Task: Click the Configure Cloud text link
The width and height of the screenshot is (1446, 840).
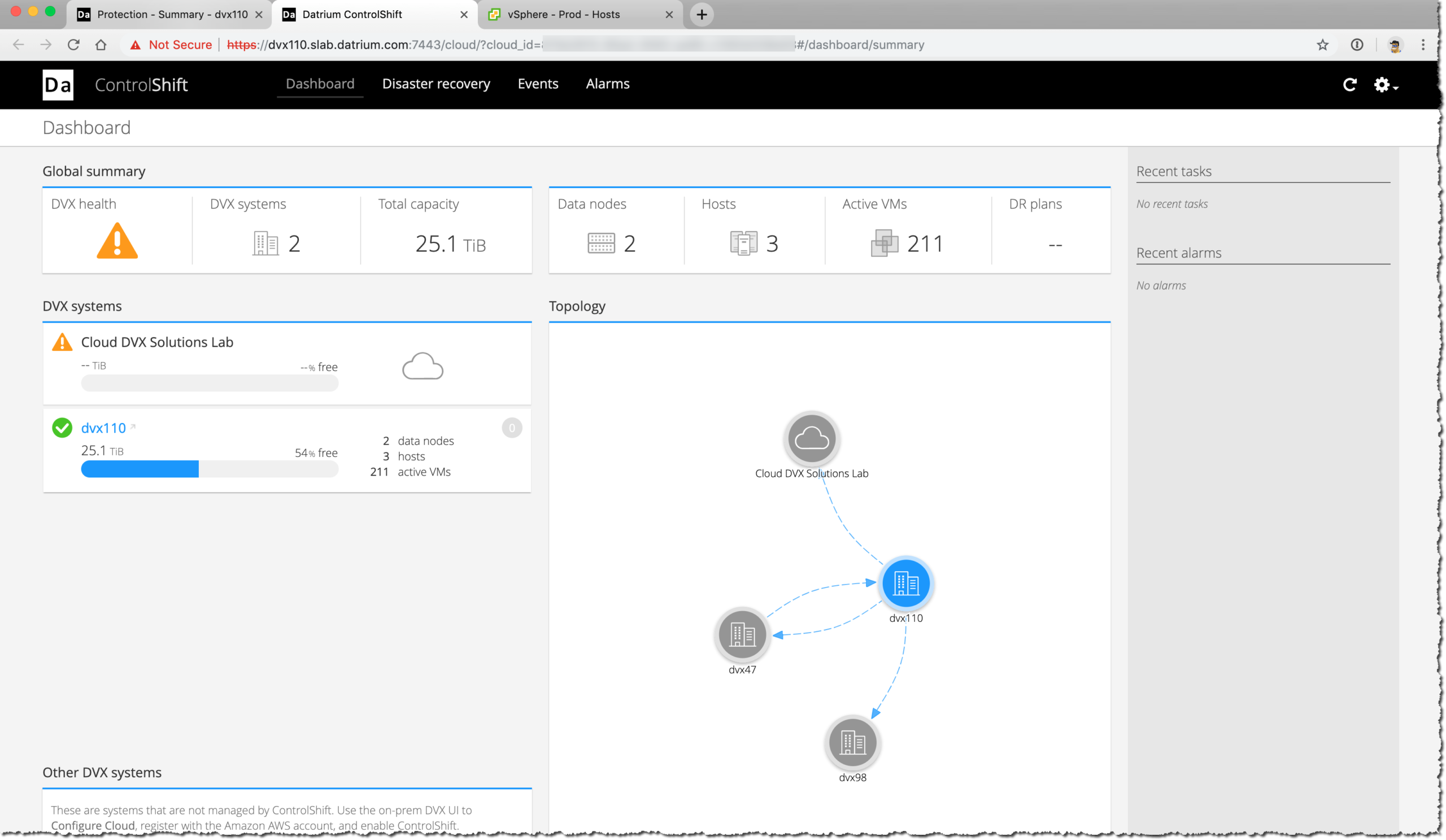Action: point(93,825)
